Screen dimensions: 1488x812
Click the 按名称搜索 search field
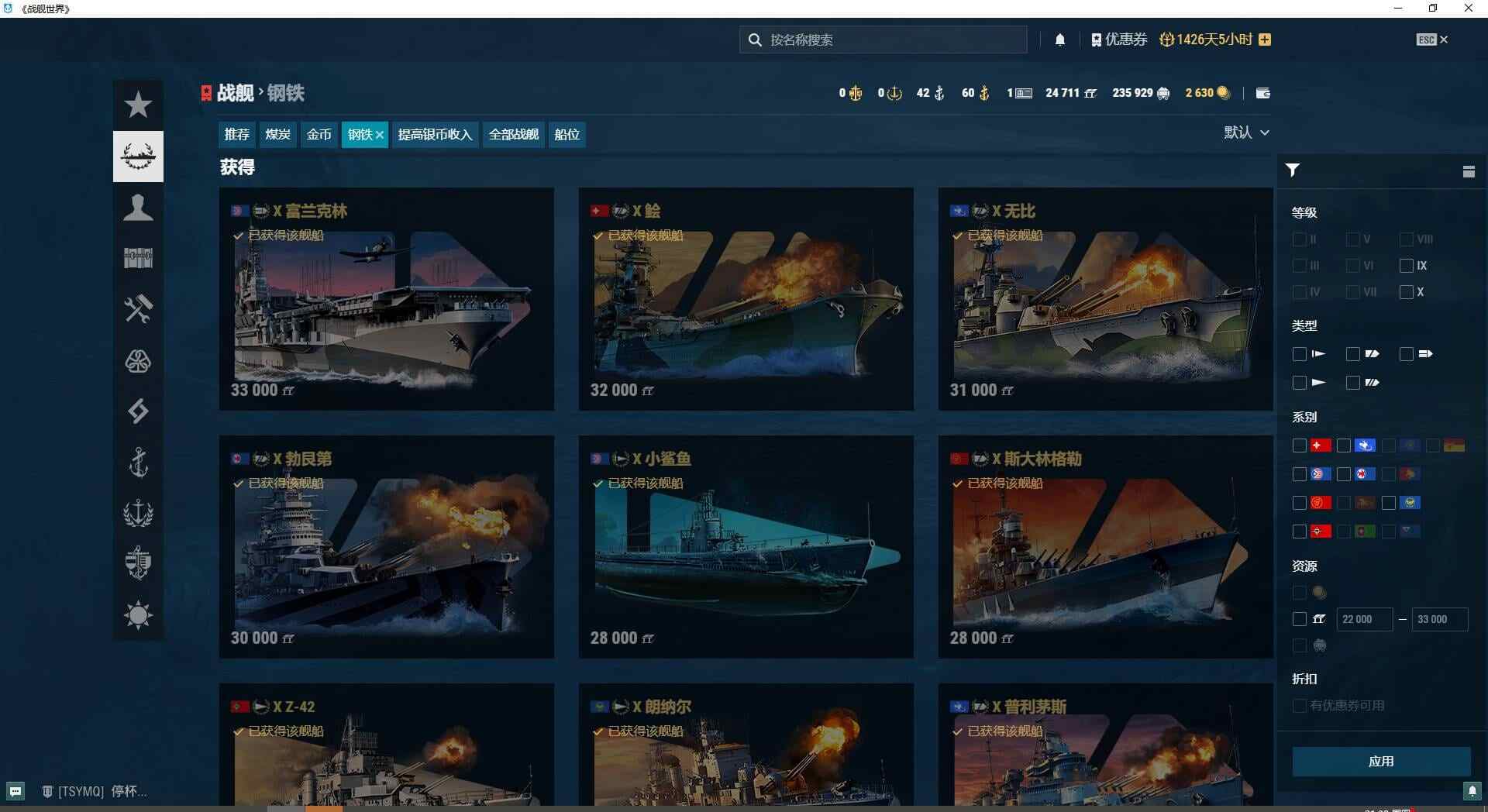coord(882,40)
